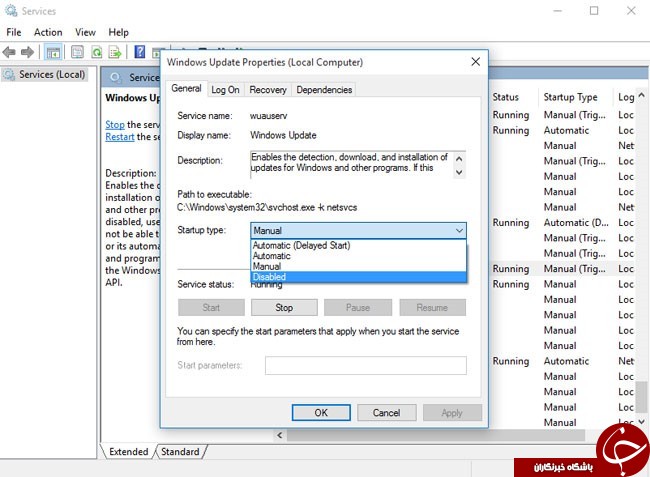Choose the Disabled startup option
Viewport: 650px width, 477px height.
(x=358, y=277)
